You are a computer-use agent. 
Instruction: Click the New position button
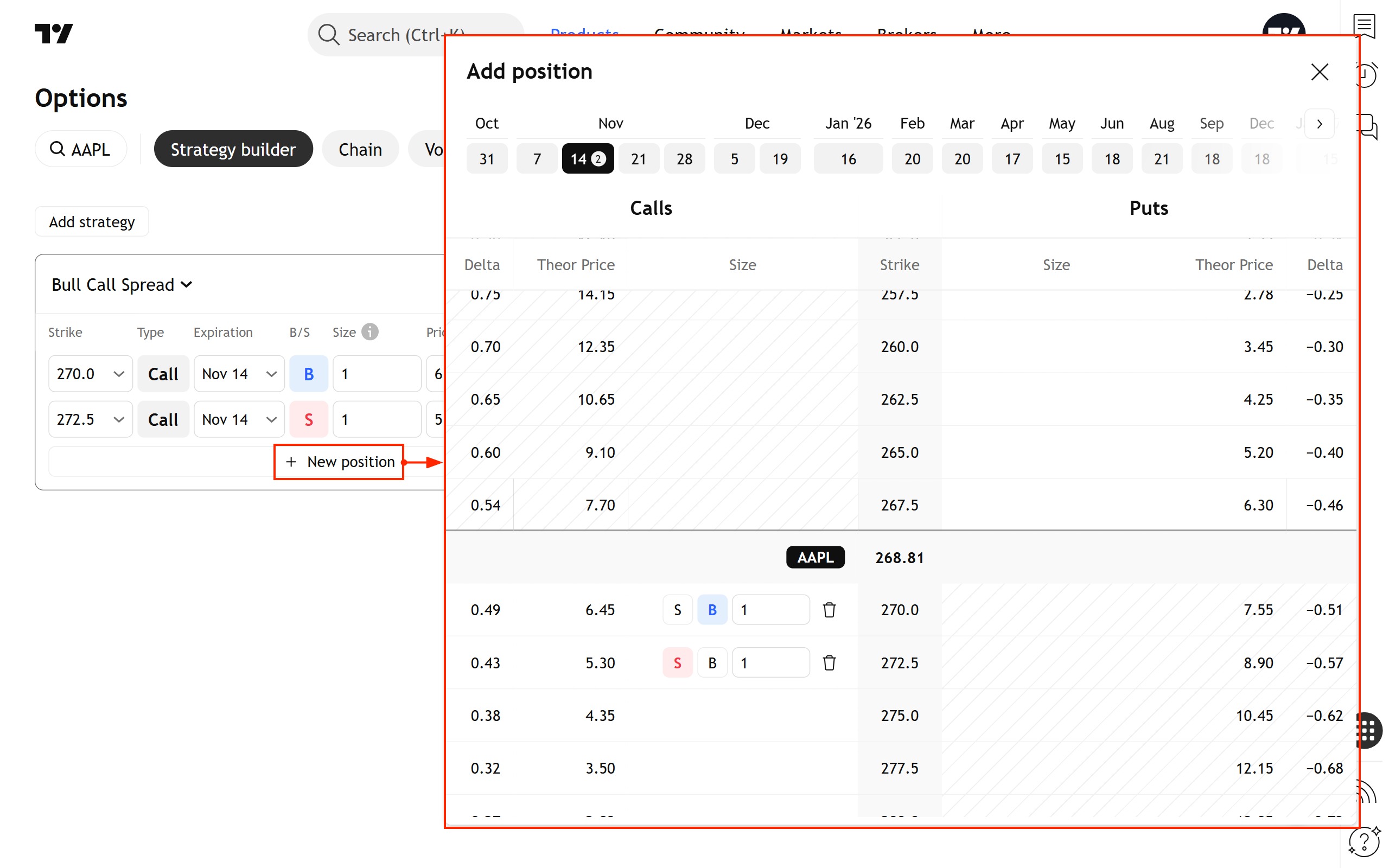pos(339,462)
